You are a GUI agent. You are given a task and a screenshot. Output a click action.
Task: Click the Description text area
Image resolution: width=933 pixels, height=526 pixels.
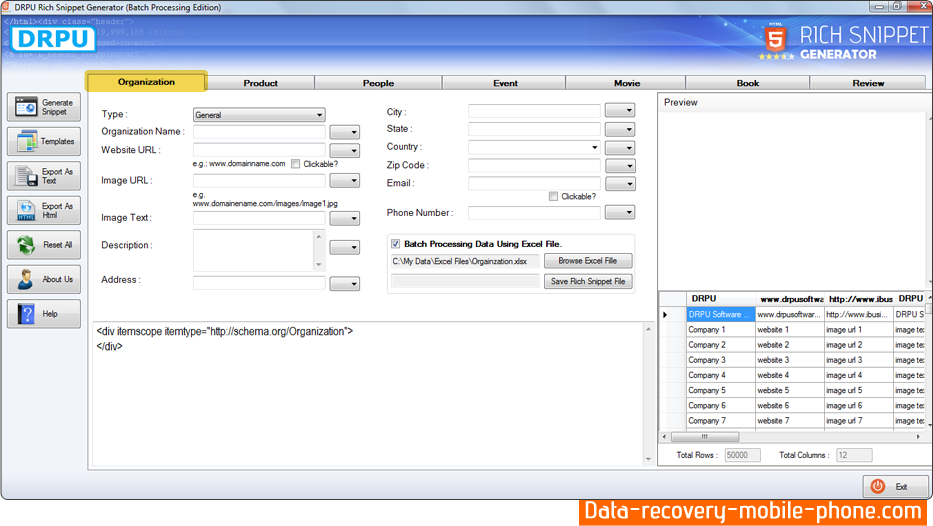tap(254, 250)
